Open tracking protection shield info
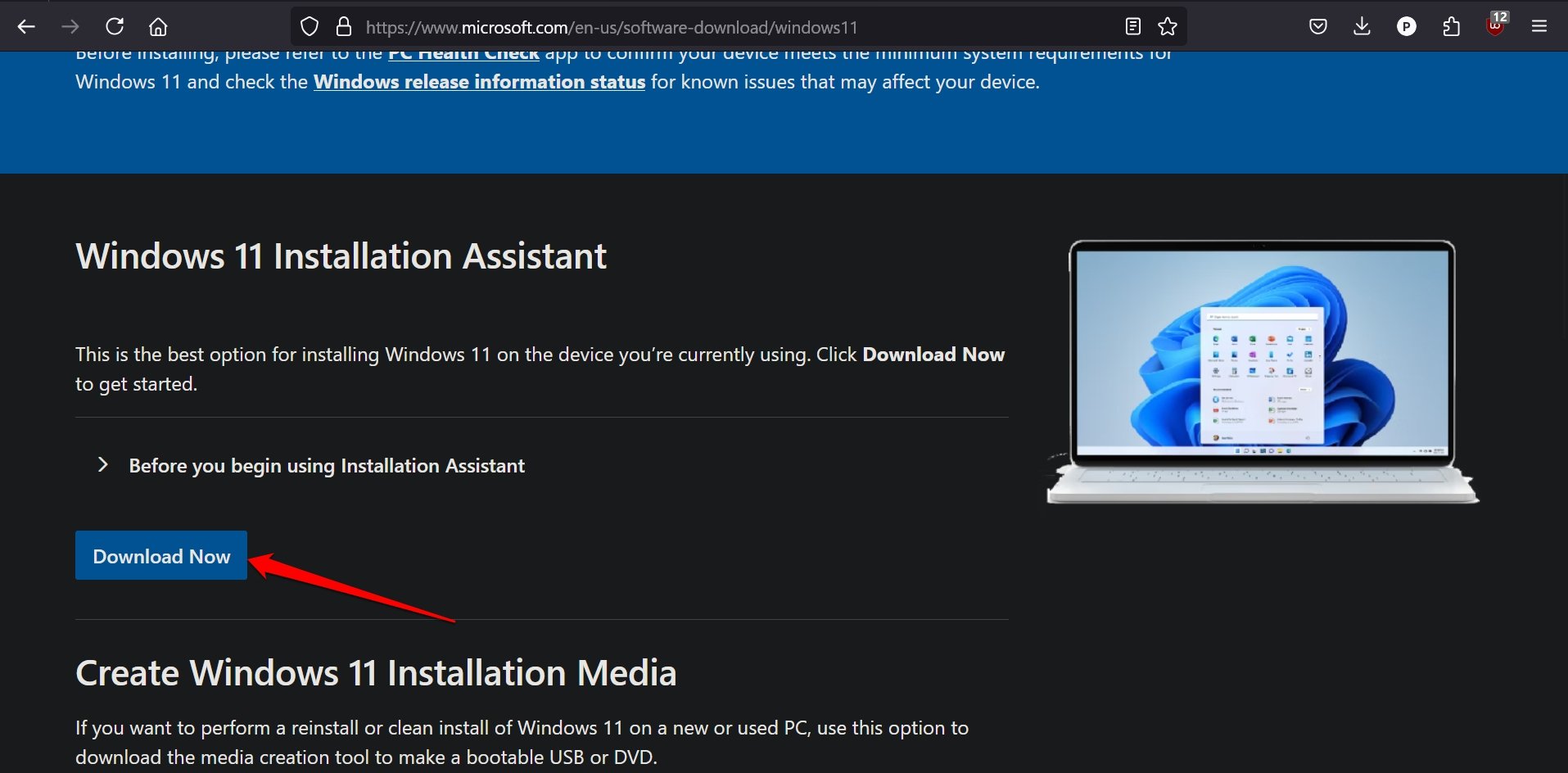Screen dimensions: 1568x773 [310, 27]
